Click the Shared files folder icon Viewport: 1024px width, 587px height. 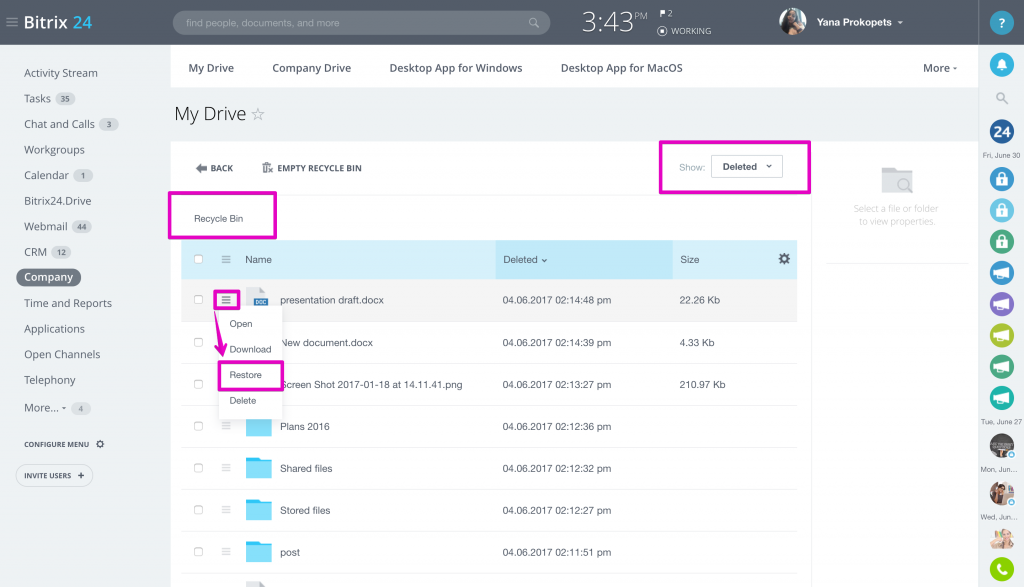(259, 468)
